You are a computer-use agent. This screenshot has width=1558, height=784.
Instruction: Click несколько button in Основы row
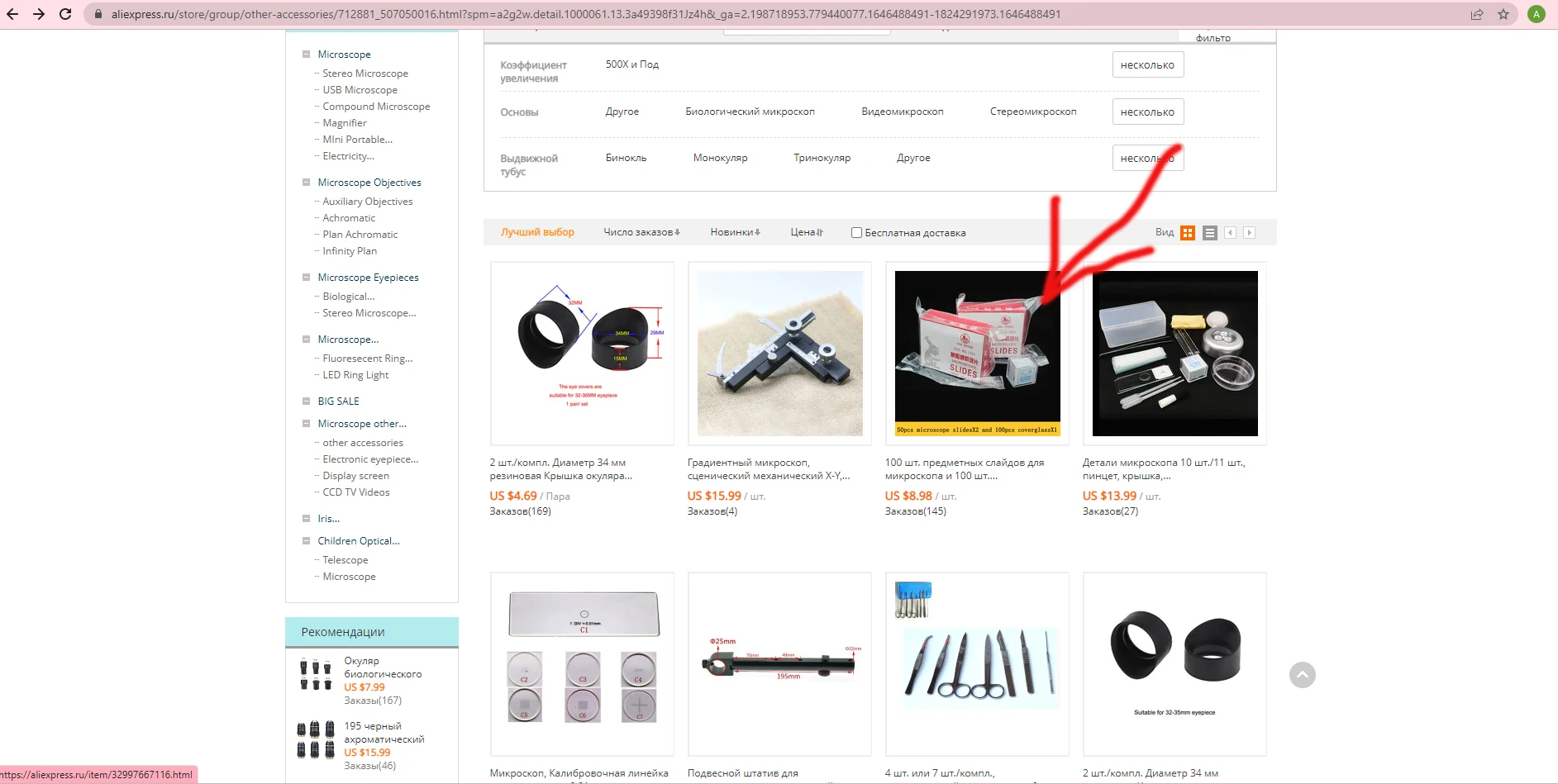[1147, 112]
